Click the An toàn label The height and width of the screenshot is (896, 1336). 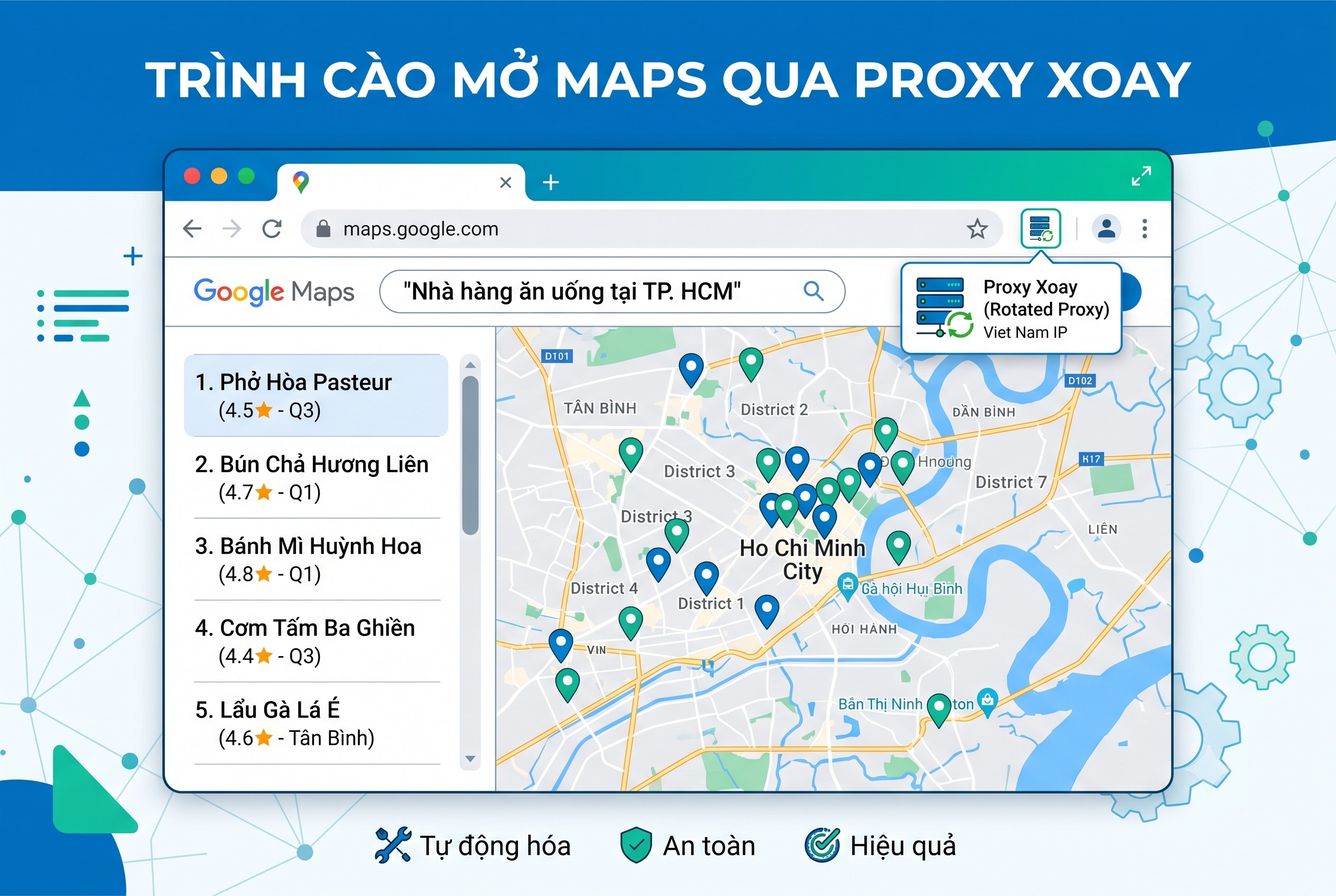tap(709, 846)
